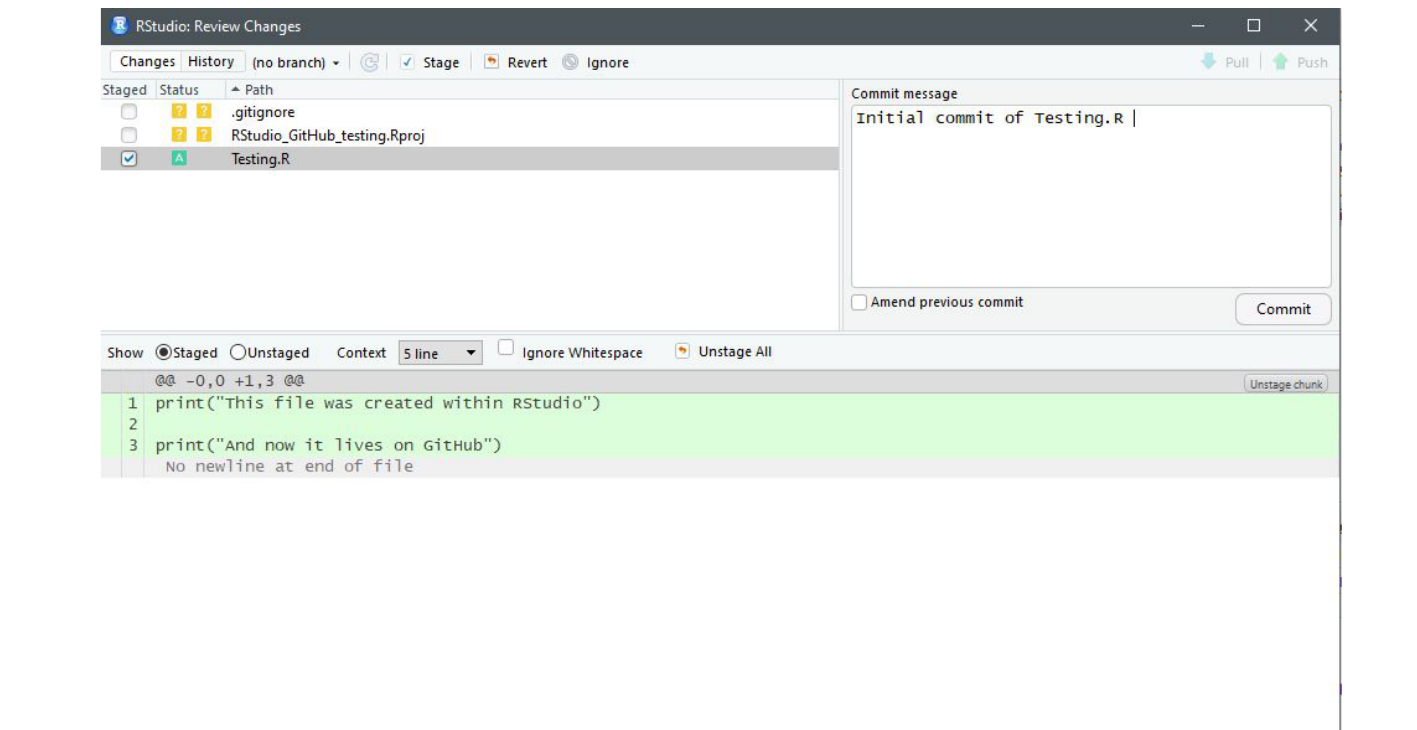Screen dimensions: 1417x730
Task: Click the 'No newline at end of file' note
Action: click(x=289, y=466)
